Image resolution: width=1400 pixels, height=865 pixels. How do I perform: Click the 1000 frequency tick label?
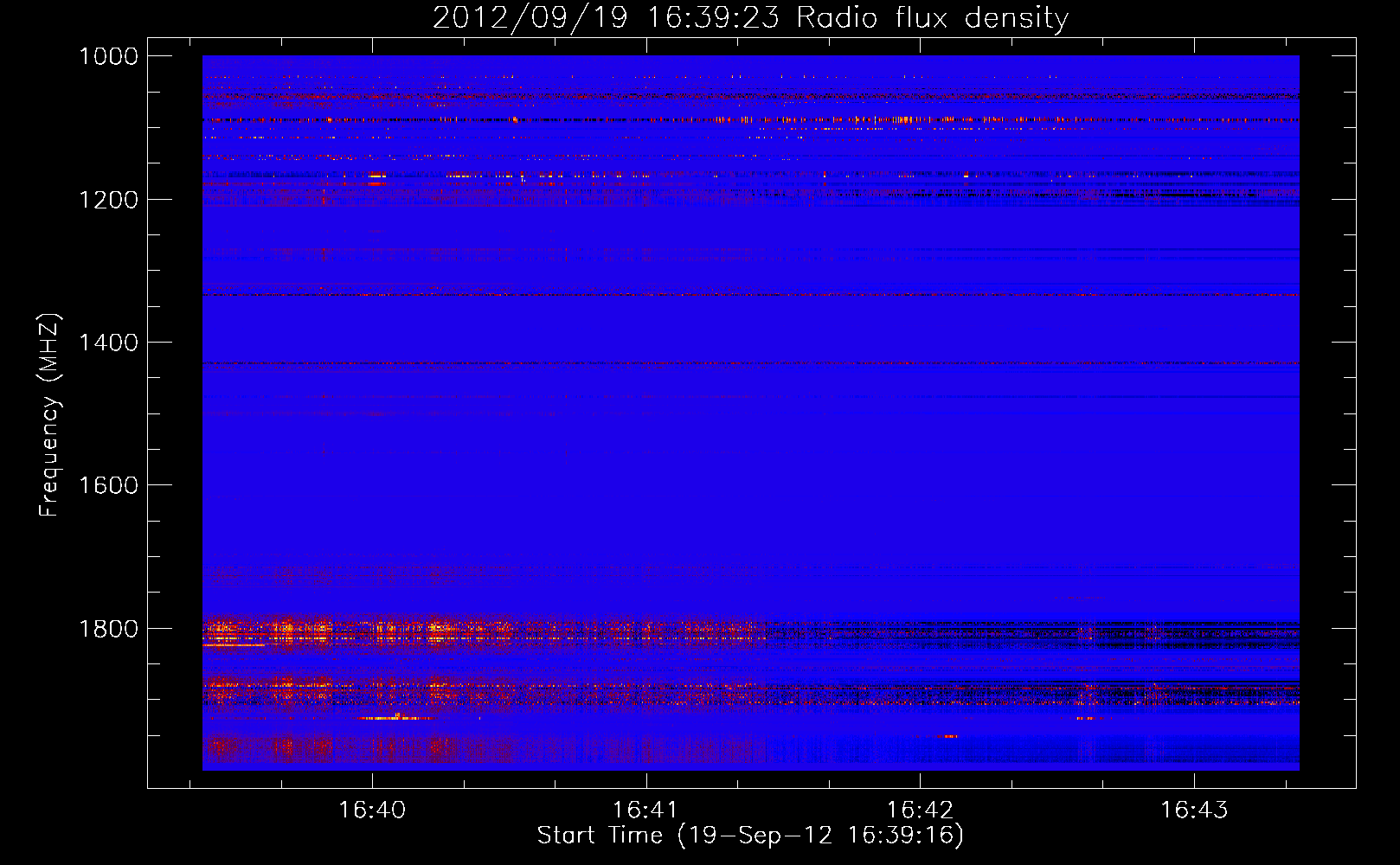click(108, 56)
